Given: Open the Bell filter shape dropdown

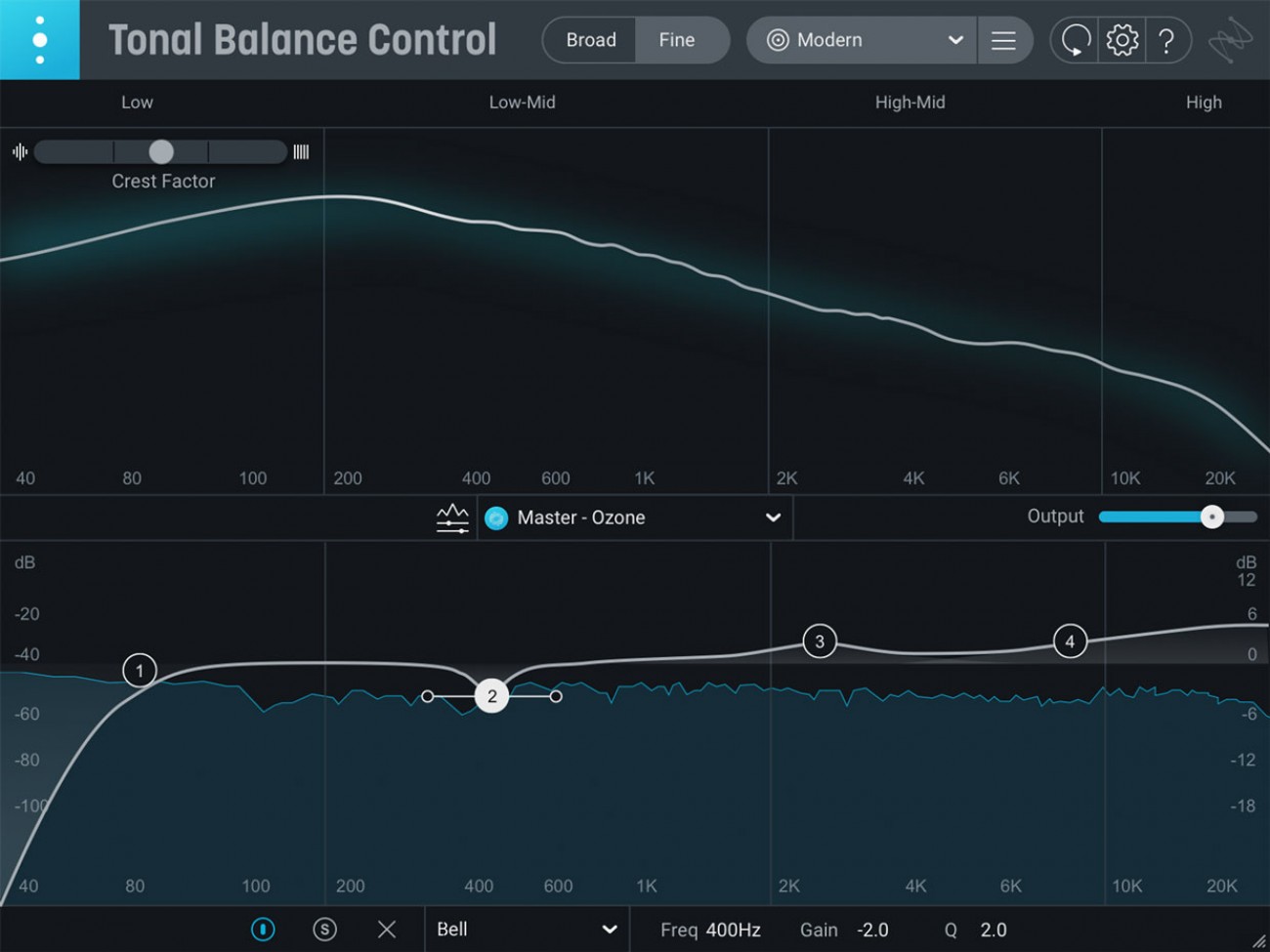Looking at the screenshot, I should (x=528, y=929).
